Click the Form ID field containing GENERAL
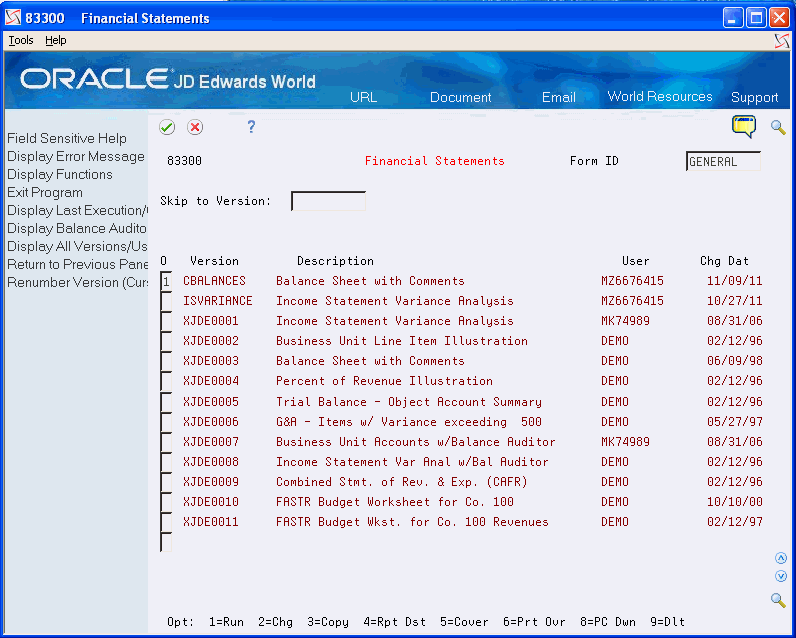This screenshot has width=796, height=638. pyautogui.click(x=723, y=161)
